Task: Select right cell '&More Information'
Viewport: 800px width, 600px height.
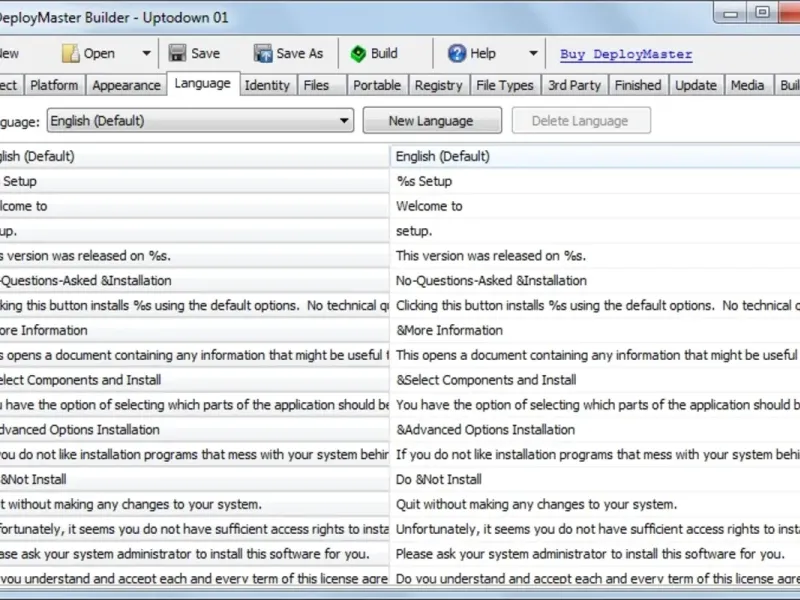Action: (595, 331)
